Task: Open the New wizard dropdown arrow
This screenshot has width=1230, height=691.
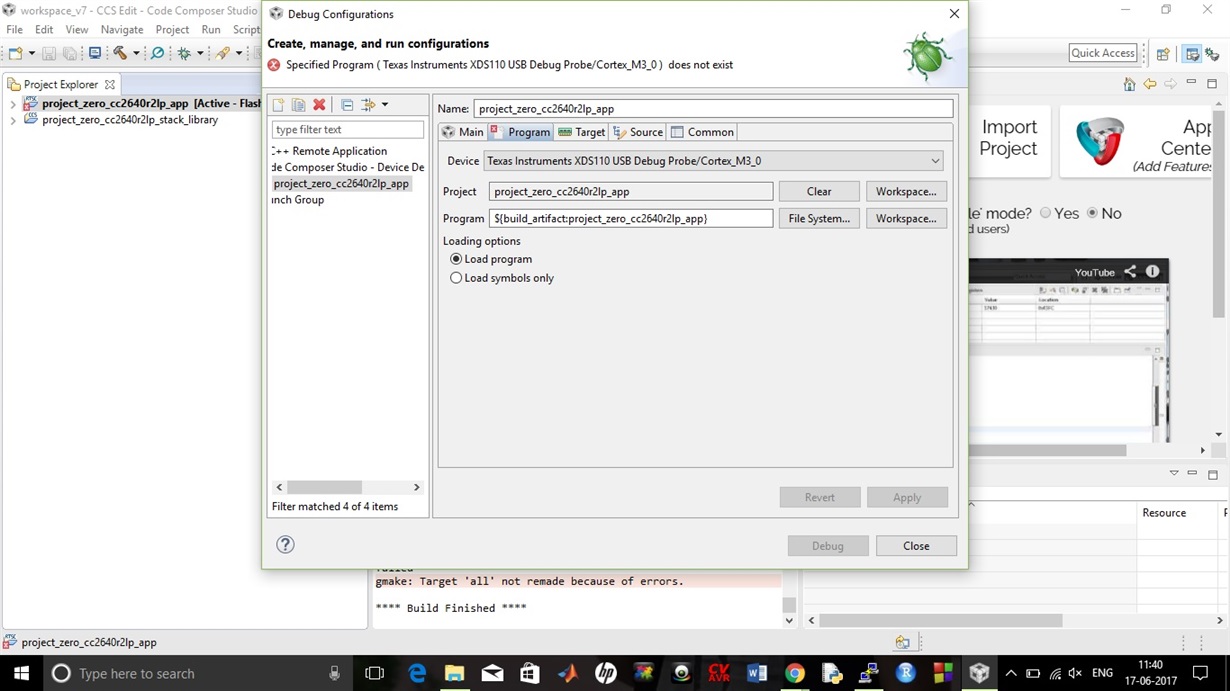Action: pos(32,54)
